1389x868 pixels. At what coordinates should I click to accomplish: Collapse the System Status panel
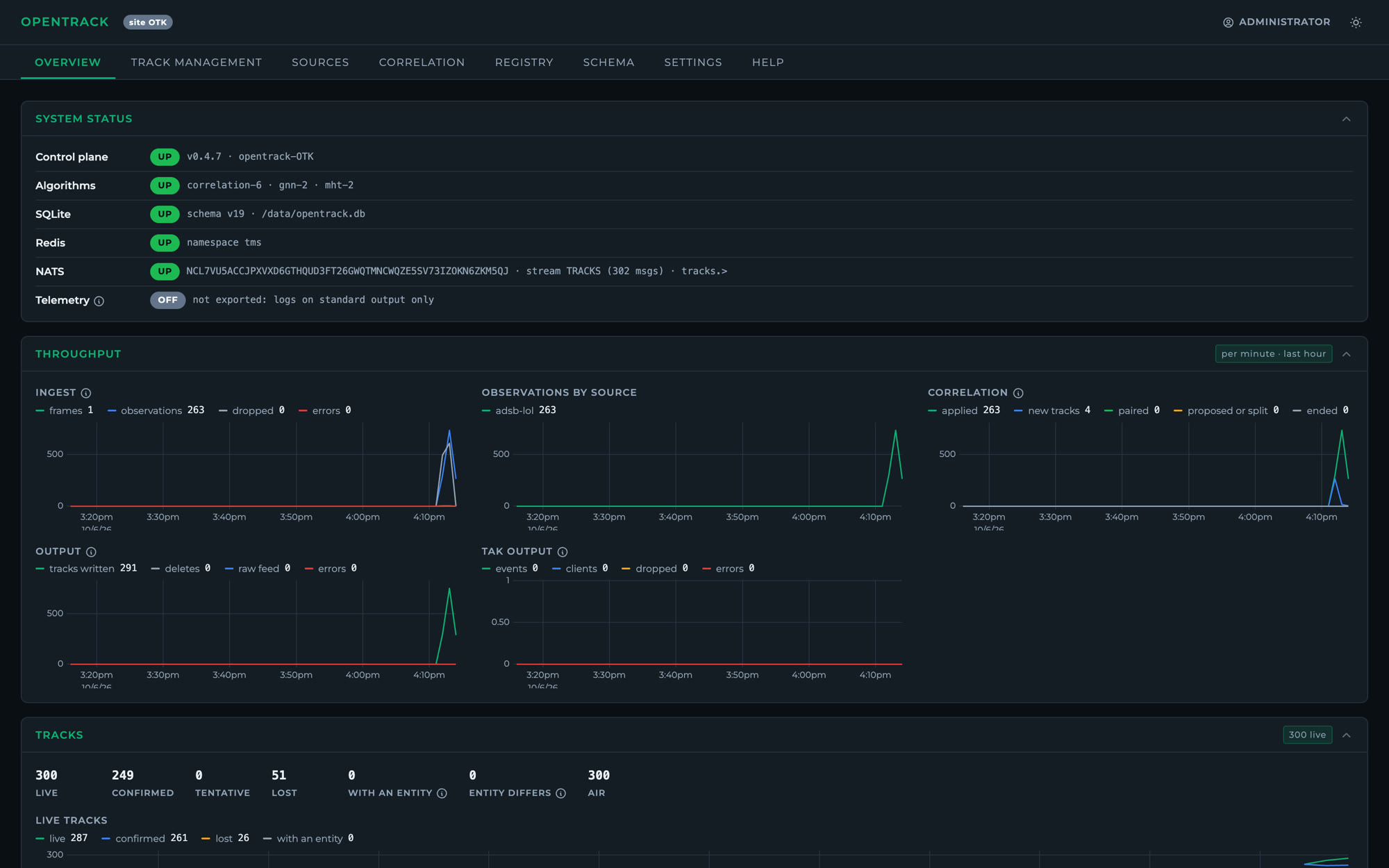tap(1346, 119)
